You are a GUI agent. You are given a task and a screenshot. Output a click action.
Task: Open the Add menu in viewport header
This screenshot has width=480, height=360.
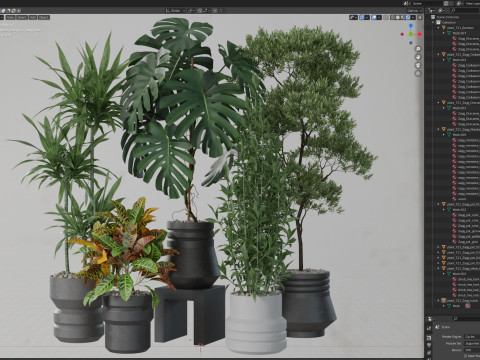(x=33, y=17)
